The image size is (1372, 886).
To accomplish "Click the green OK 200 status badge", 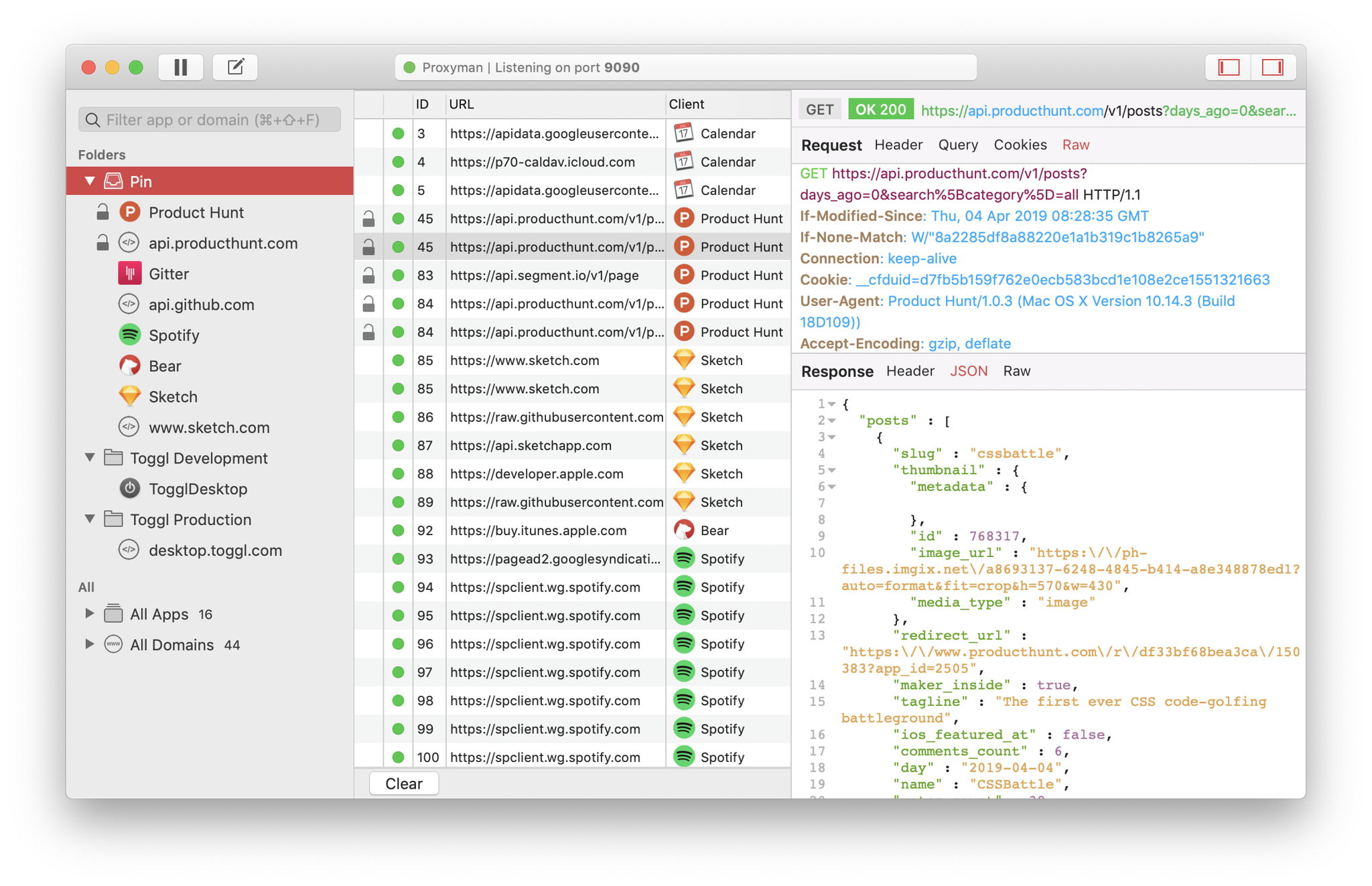I will click(x=880, y=109).
